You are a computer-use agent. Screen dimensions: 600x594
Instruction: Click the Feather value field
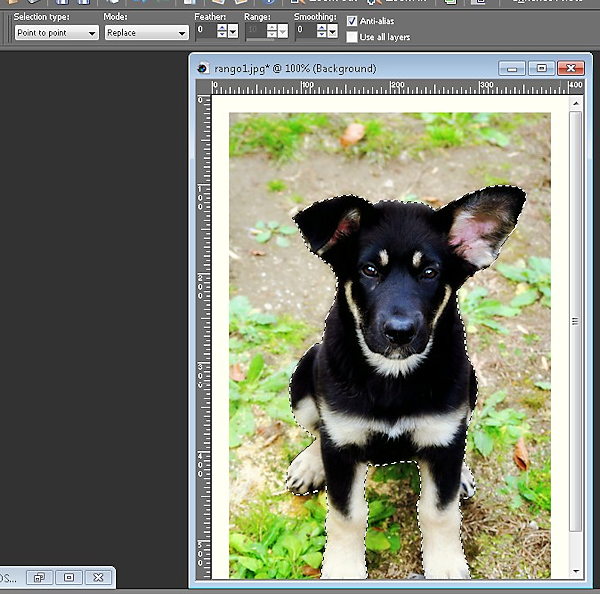206,30
